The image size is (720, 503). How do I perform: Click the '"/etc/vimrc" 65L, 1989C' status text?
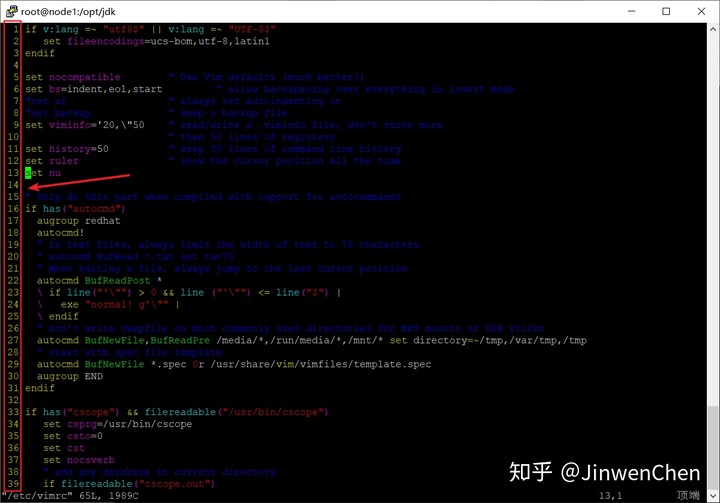click(x=70, y=496)
